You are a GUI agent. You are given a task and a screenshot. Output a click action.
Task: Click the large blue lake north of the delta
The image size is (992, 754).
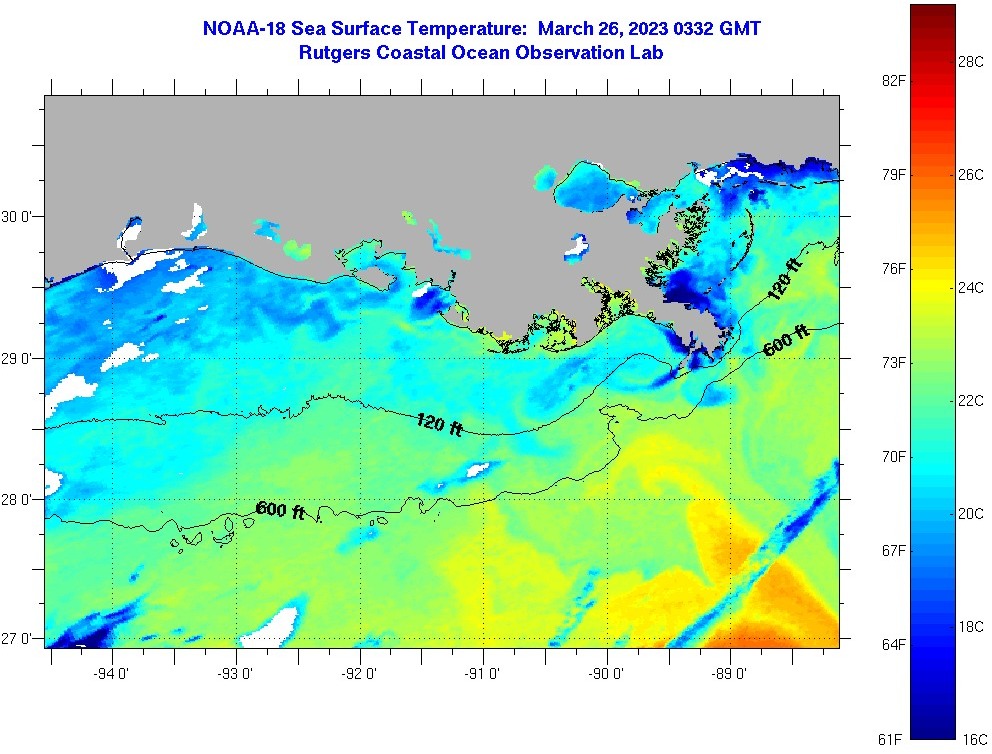pyautogui.click(x=588, y=185)
